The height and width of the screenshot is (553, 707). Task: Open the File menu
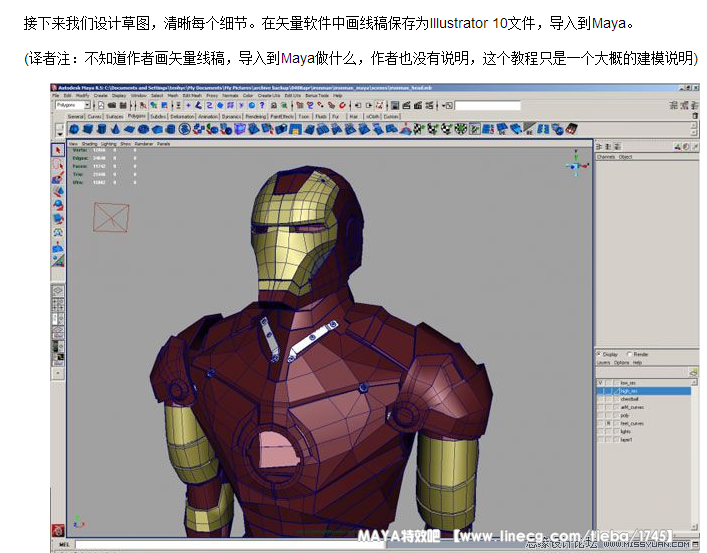pyautogui.click(x=55, y=96)
